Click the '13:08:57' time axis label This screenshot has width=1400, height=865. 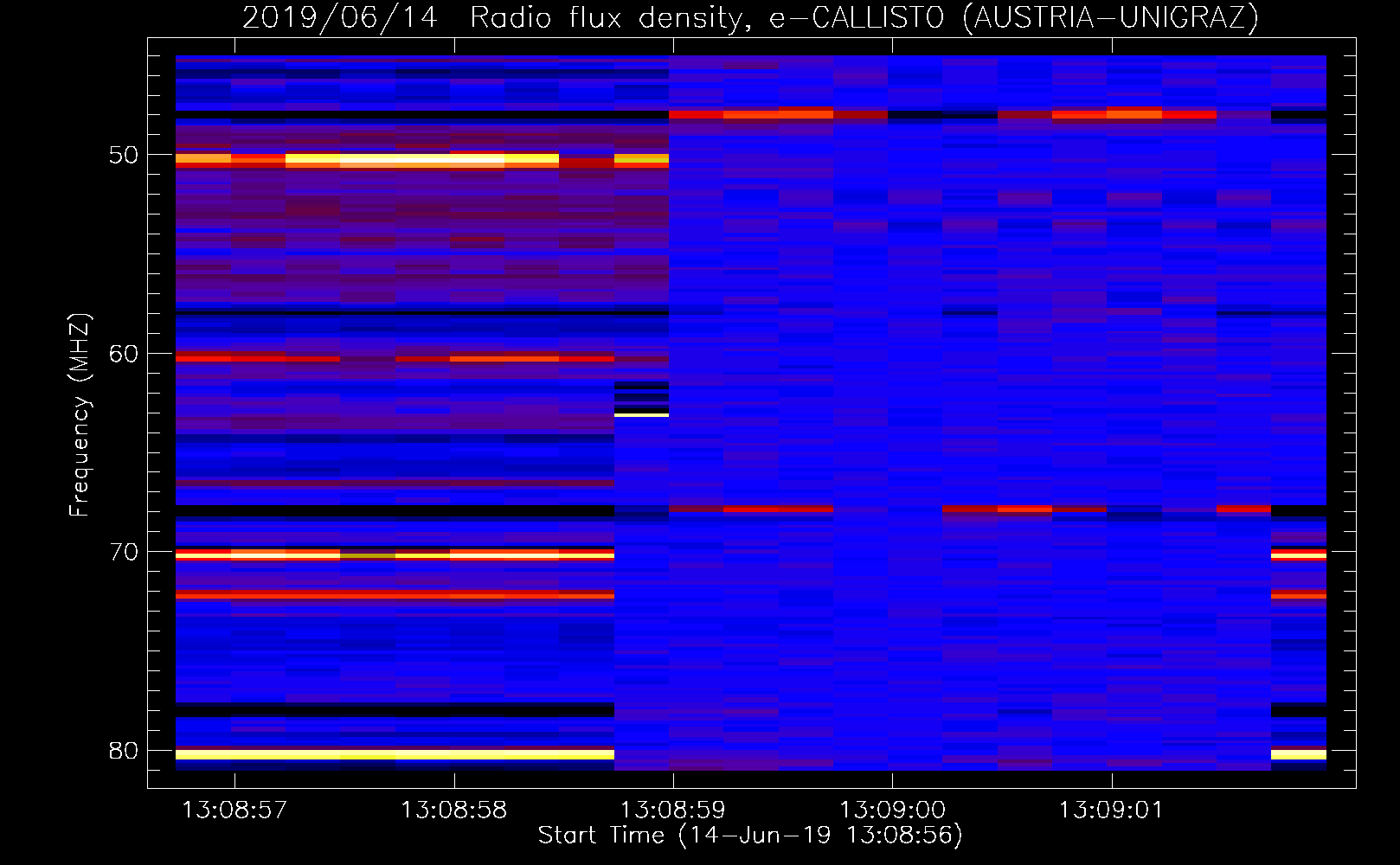pyautogui.click(x=234, y=811)
